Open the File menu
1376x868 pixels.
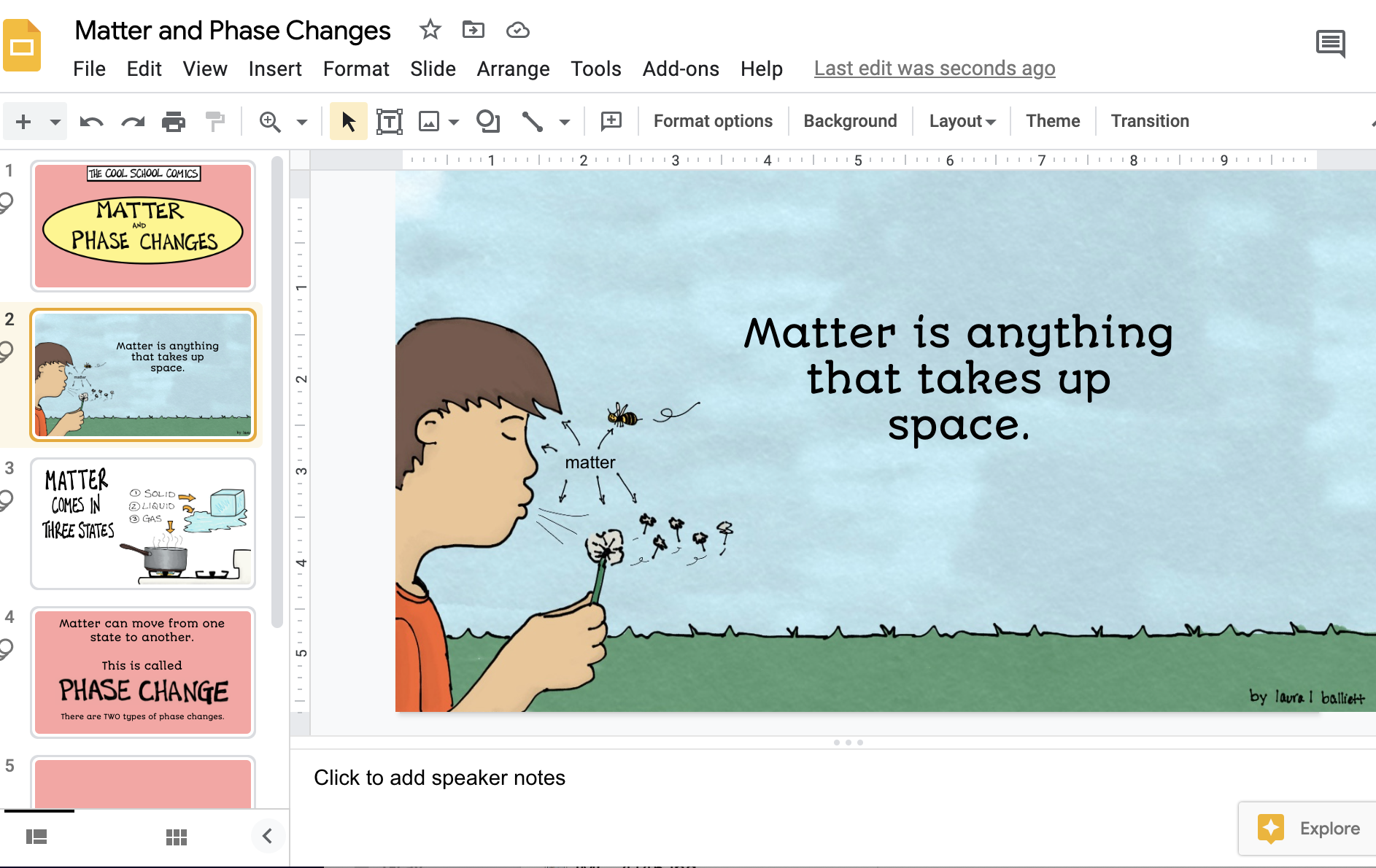point(89,69)
